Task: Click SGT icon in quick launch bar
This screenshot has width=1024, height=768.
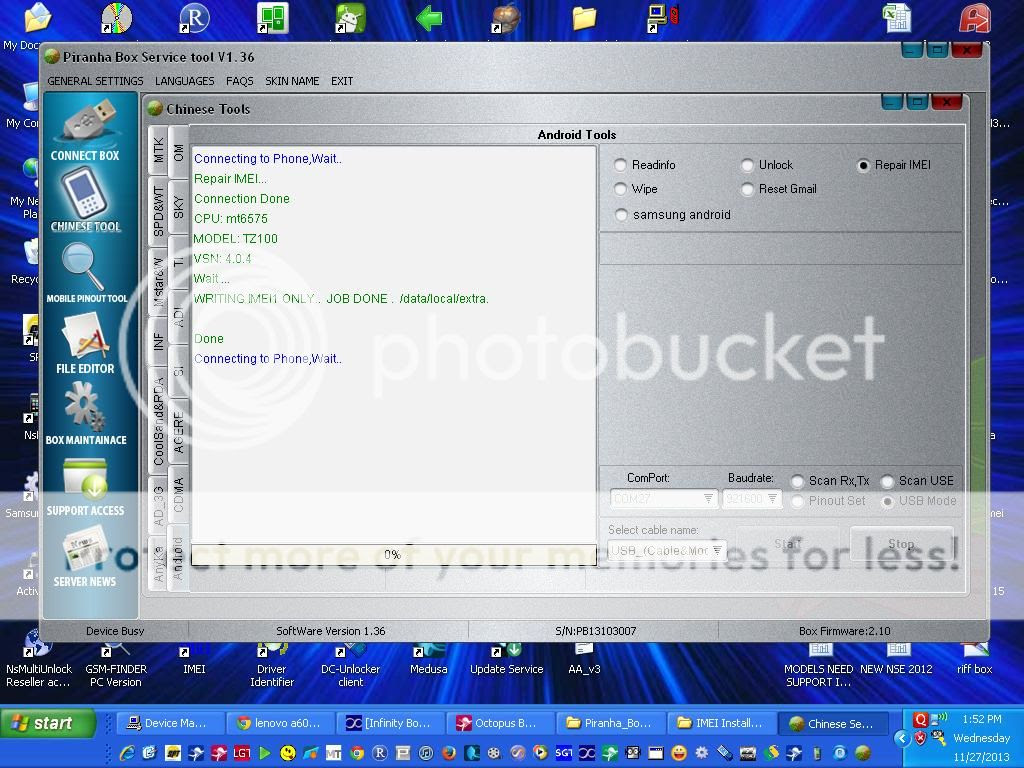Action: [564, 753]
